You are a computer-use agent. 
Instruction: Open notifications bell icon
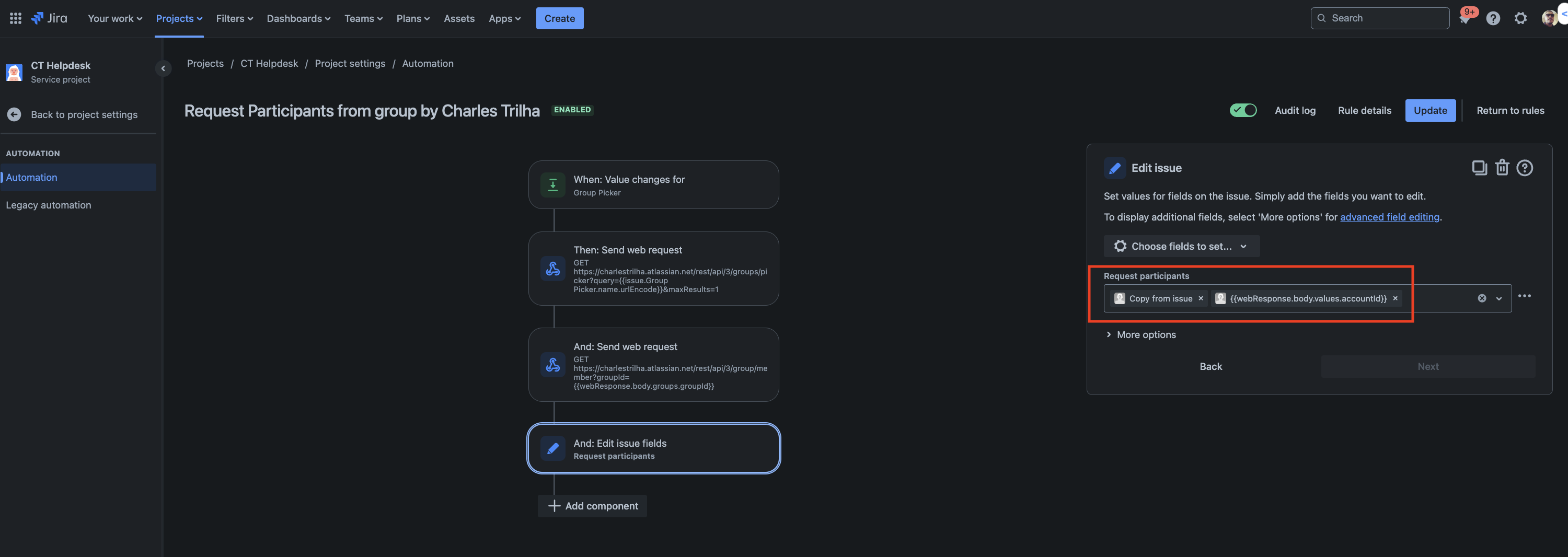(x=1465, y=18)
